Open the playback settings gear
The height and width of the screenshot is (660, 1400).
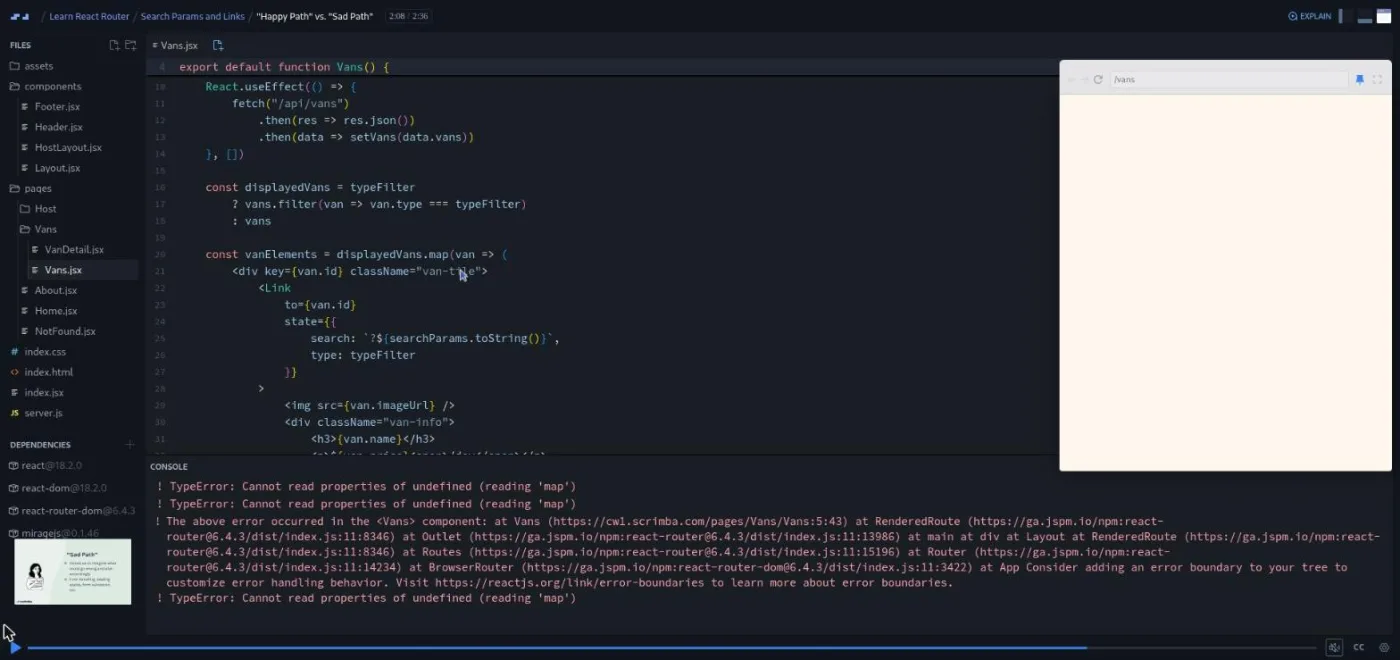point(1384,647)
